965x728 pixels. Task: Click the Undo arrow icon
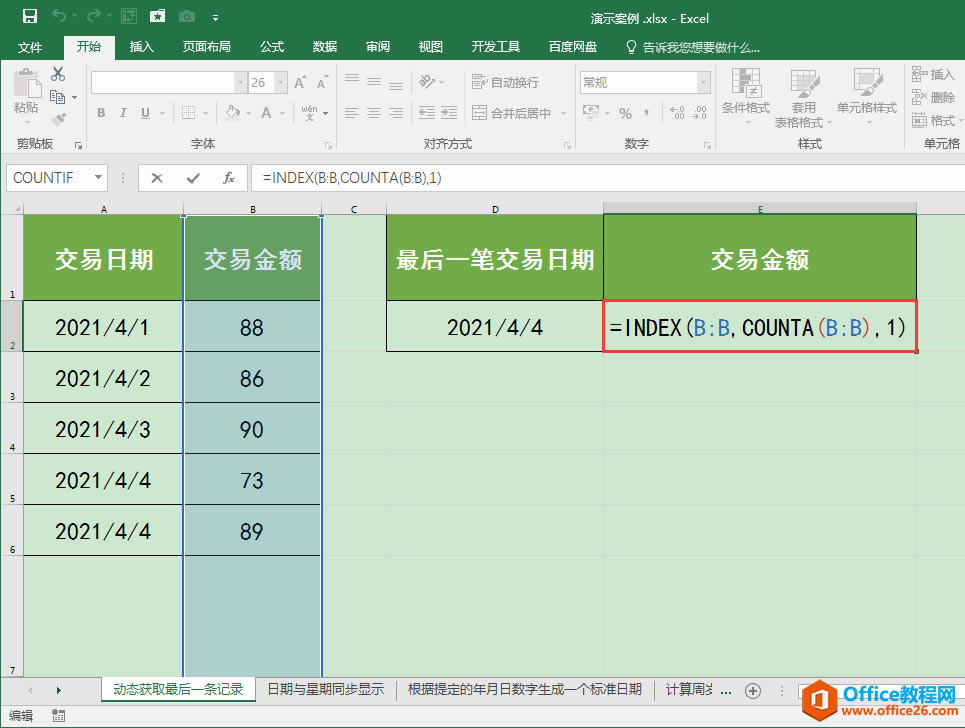[59, 16]
